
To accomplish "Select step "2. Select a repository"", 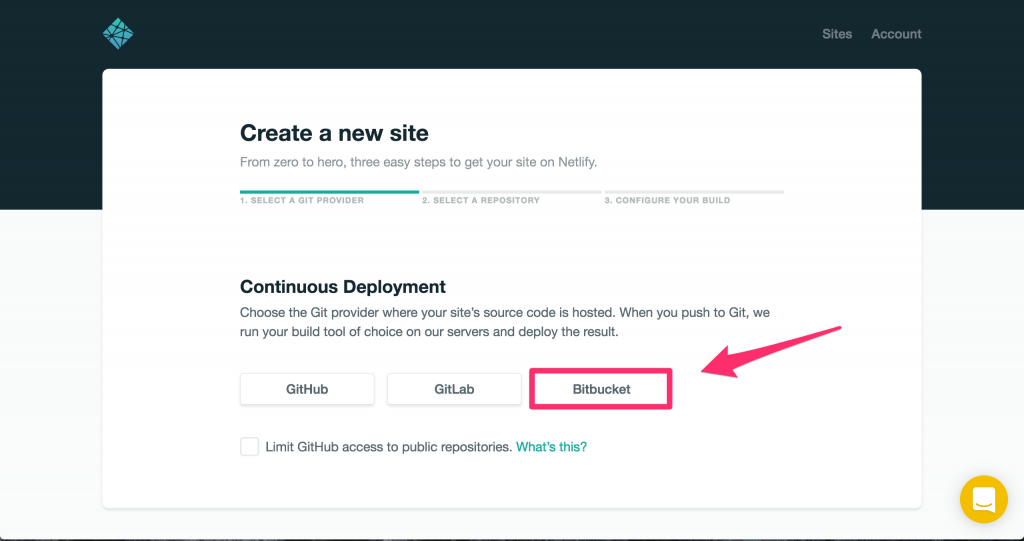I will coord(511,197).
